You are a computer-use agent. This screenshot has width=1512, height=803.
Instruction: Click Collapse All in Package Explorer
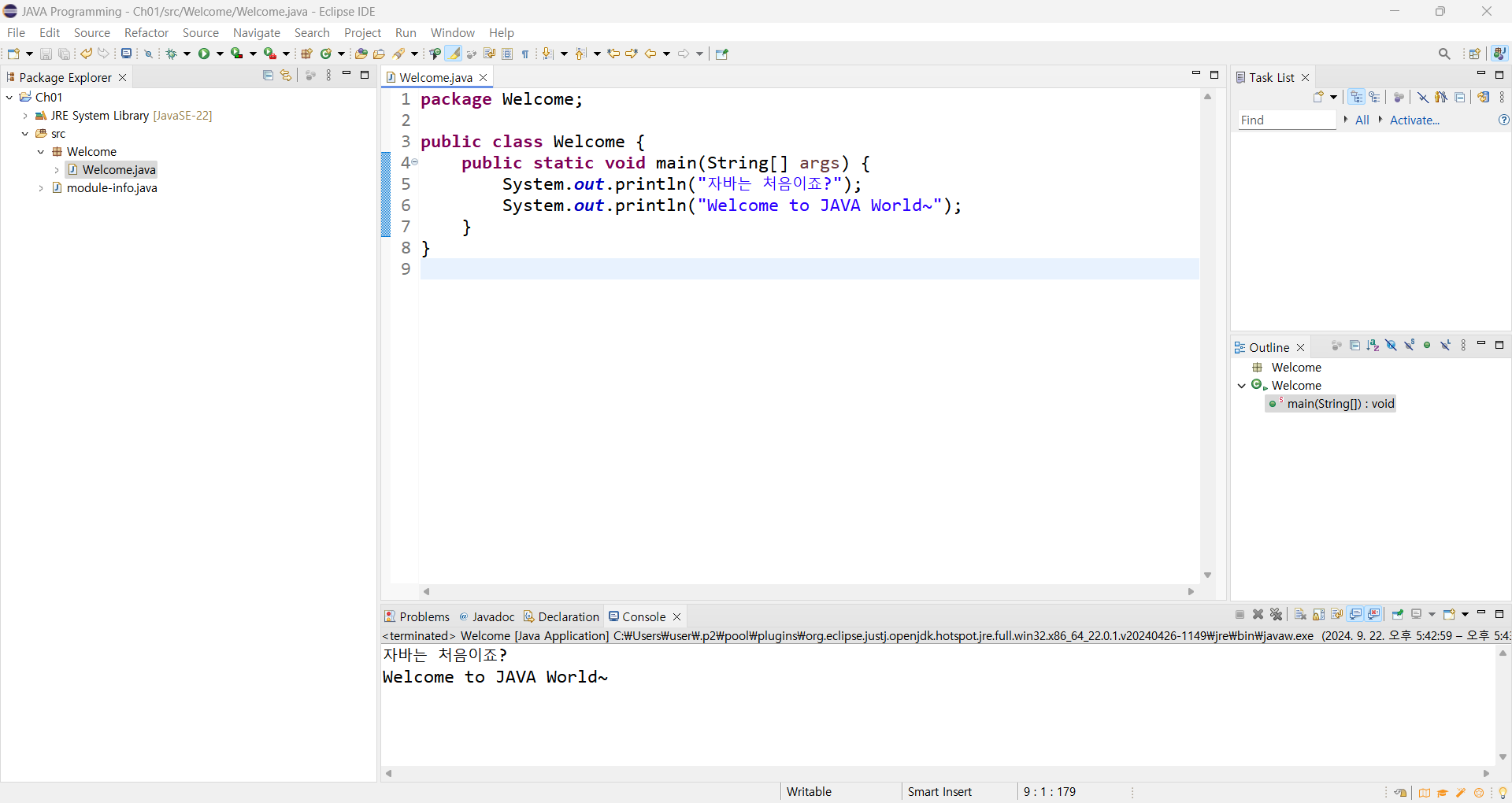point(268,76)
